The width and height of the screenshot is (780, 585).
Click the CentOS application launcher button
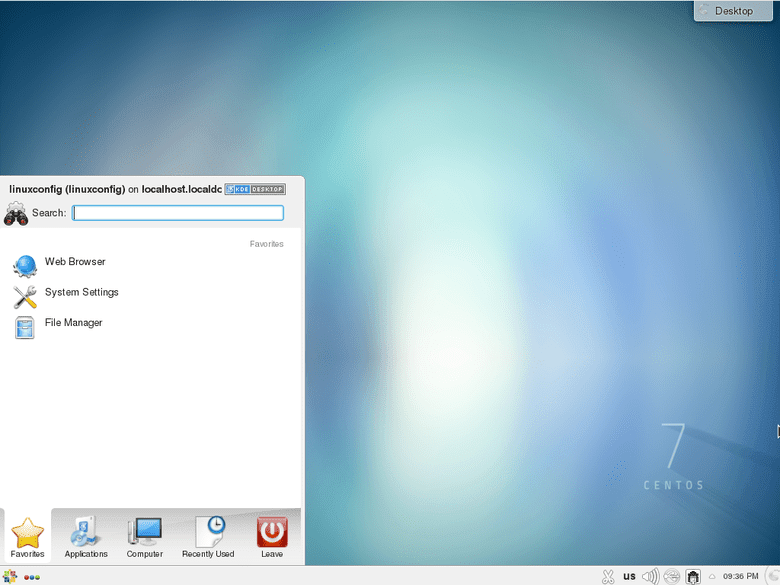[10, 577]
